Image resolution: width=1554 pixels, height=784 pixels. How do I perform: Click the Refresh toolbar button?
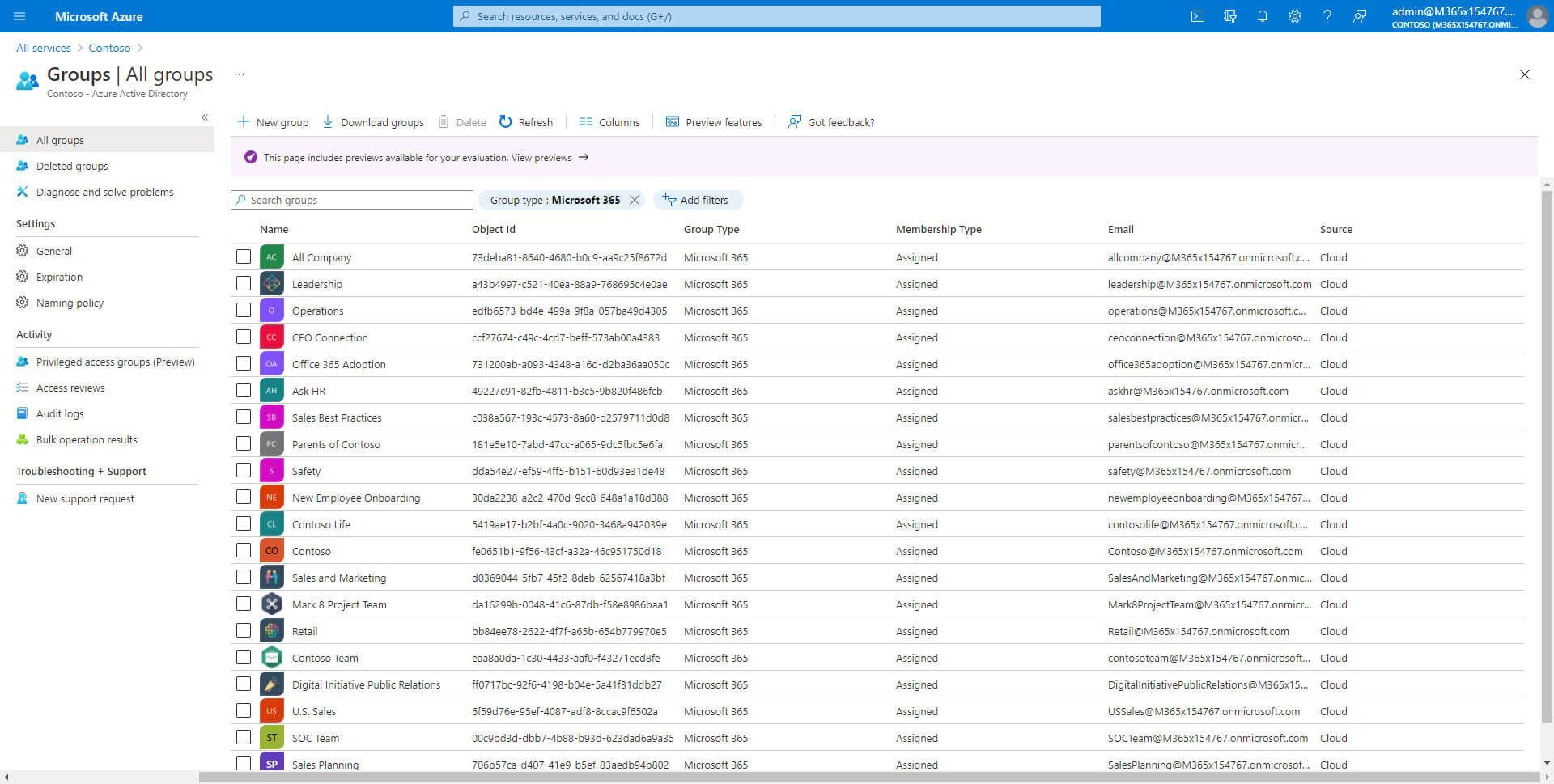pos(526,122)
